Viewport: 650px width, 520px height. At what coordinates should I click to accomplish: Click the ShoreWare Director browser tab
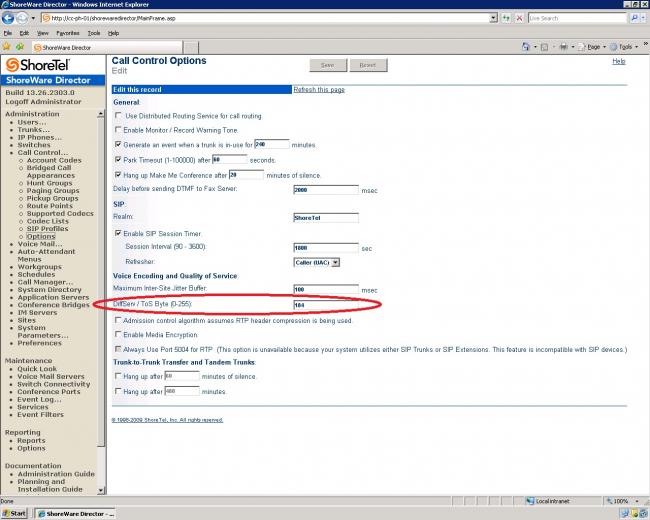point(107,47)
